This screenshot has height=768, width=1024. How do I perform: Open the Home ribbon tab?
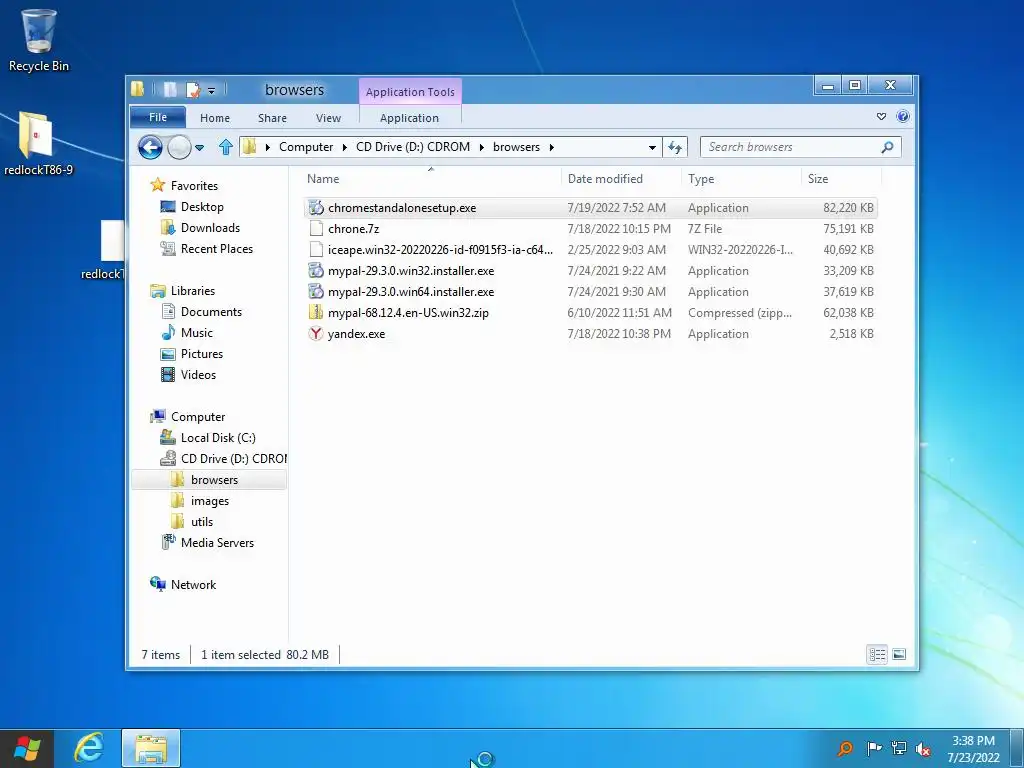point(215,118)
